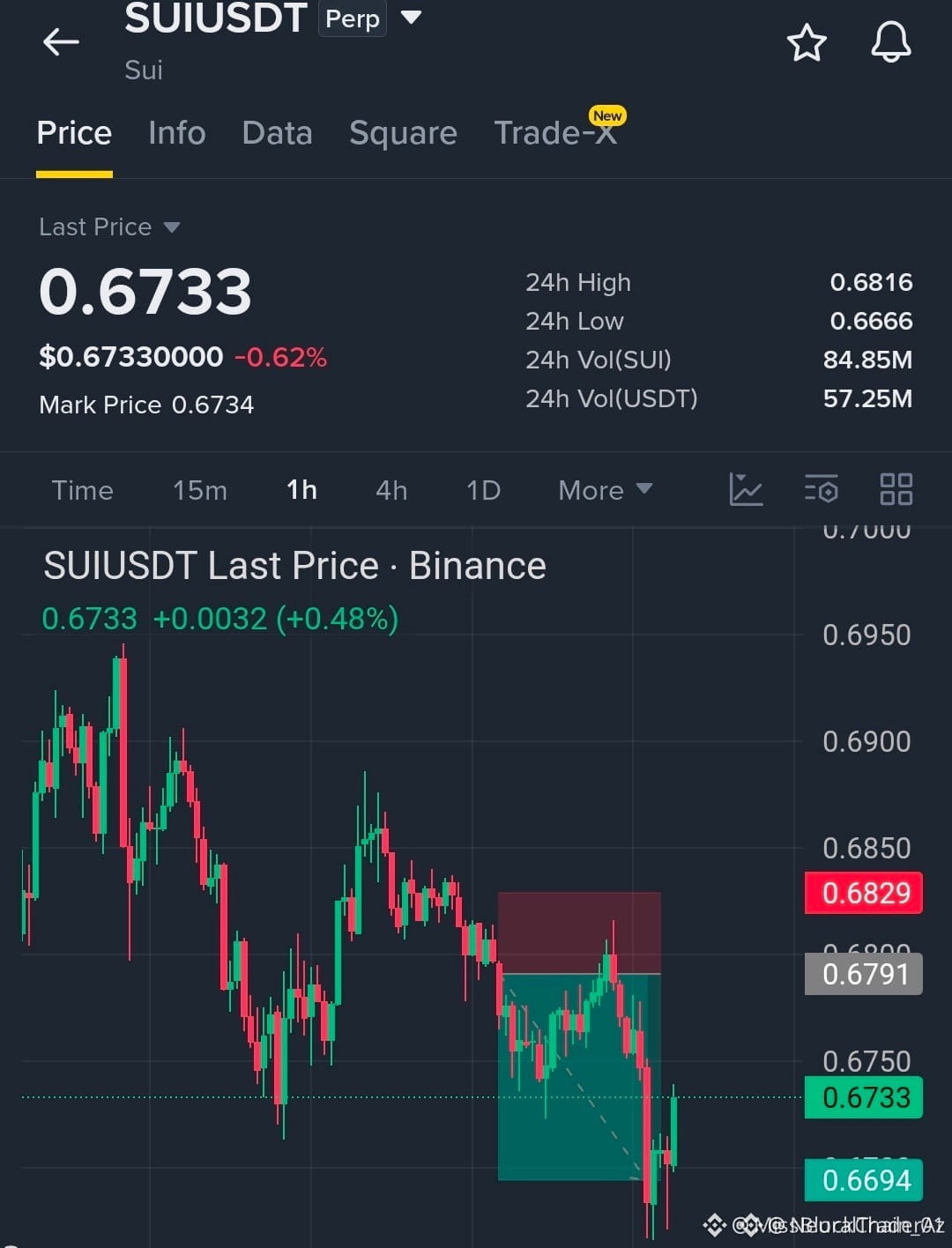The width and height of the screenshot is (952, 1248).
Task: Click the 0.6850 price axis label
Action: pyautogui.click(x=866, y=848)
